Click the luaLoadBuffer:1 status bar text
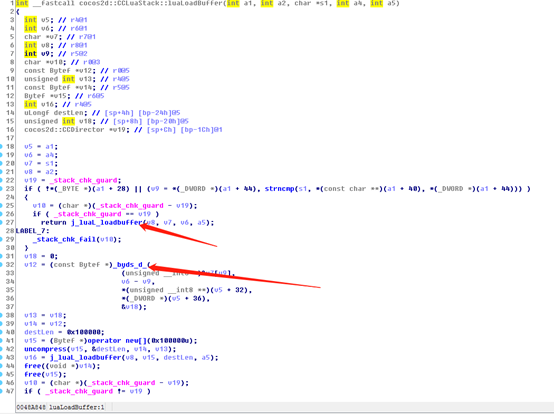The image size is (554, 414). coord(77,407)
